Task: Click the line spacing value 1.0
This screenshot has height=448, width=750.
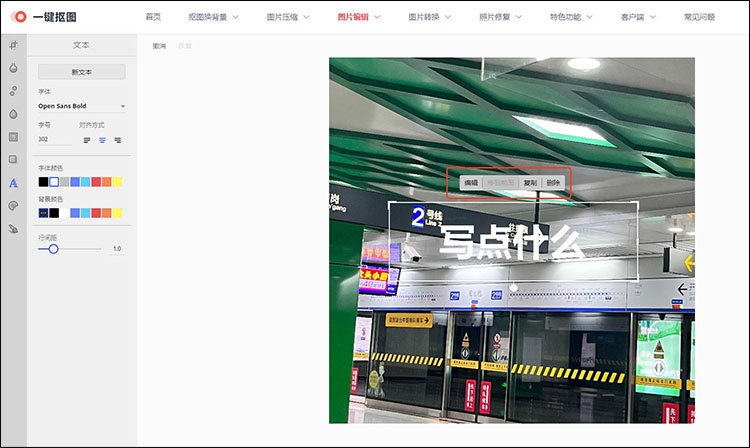Action: click(x=117, y=249)
